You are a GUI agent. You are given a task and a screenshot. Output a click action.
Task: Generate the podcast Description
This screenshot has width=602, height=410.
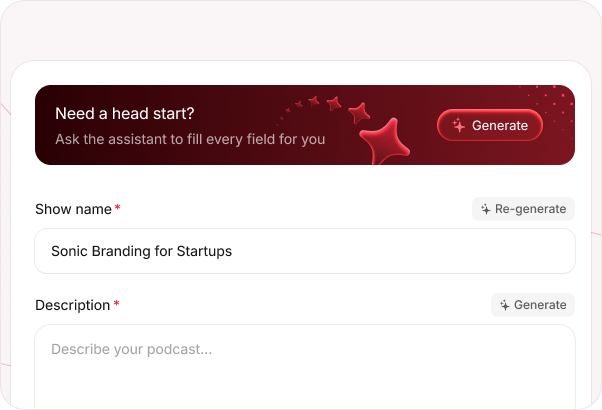[532, 305]
